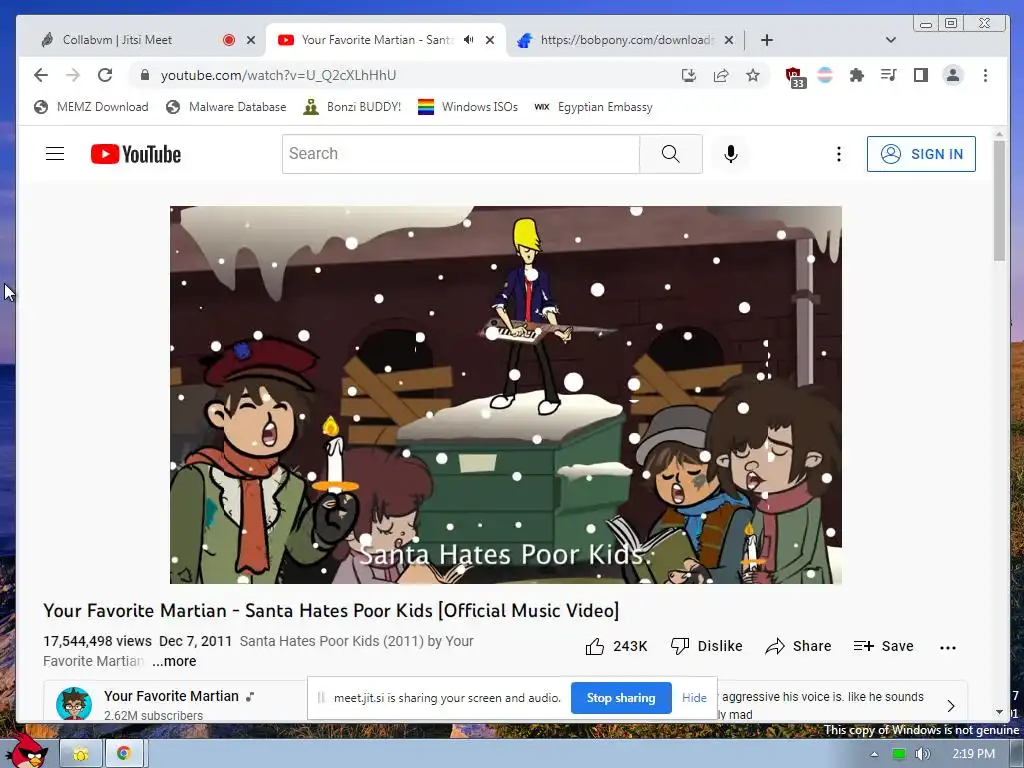Screen dimensions: 1024x768
Task: Close the bobpony.com tab
Action: coord(729,40)
